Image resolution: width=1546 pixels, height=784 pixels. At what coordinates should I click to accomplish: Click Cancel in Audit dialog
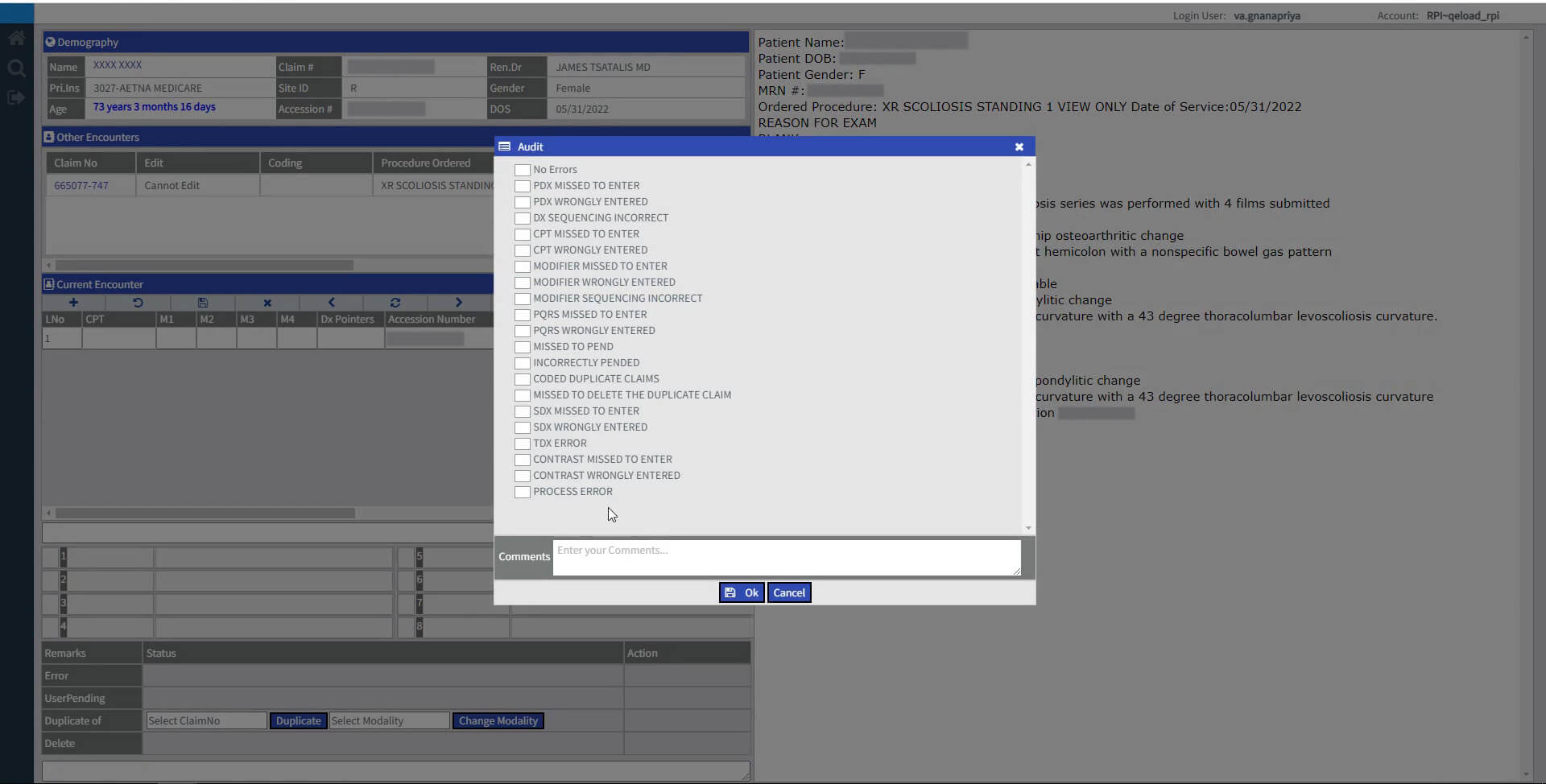click(x=789, y=592)
